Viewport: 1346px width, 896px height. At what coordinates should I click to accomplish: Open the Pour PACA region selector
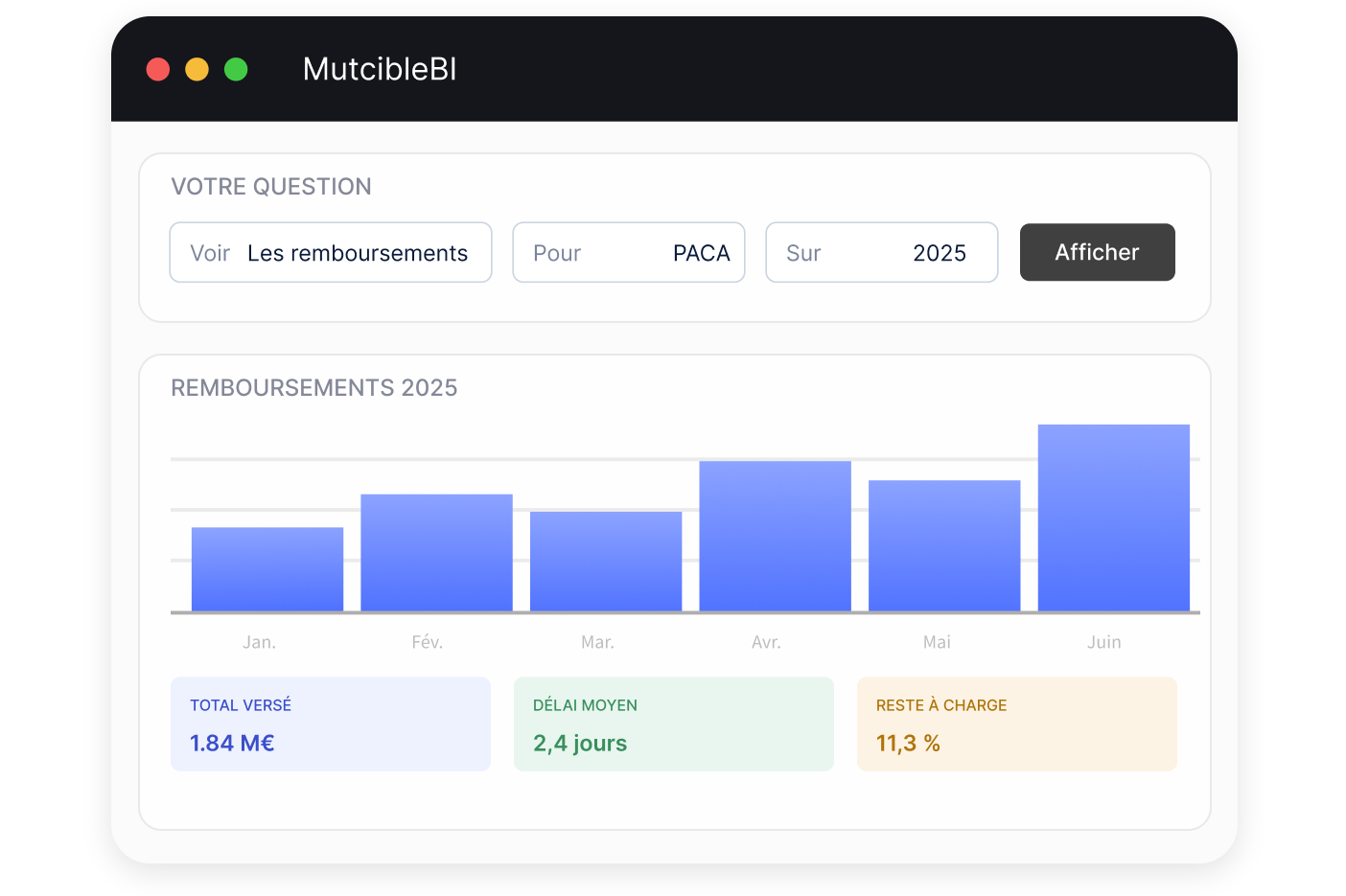(629, 252)
